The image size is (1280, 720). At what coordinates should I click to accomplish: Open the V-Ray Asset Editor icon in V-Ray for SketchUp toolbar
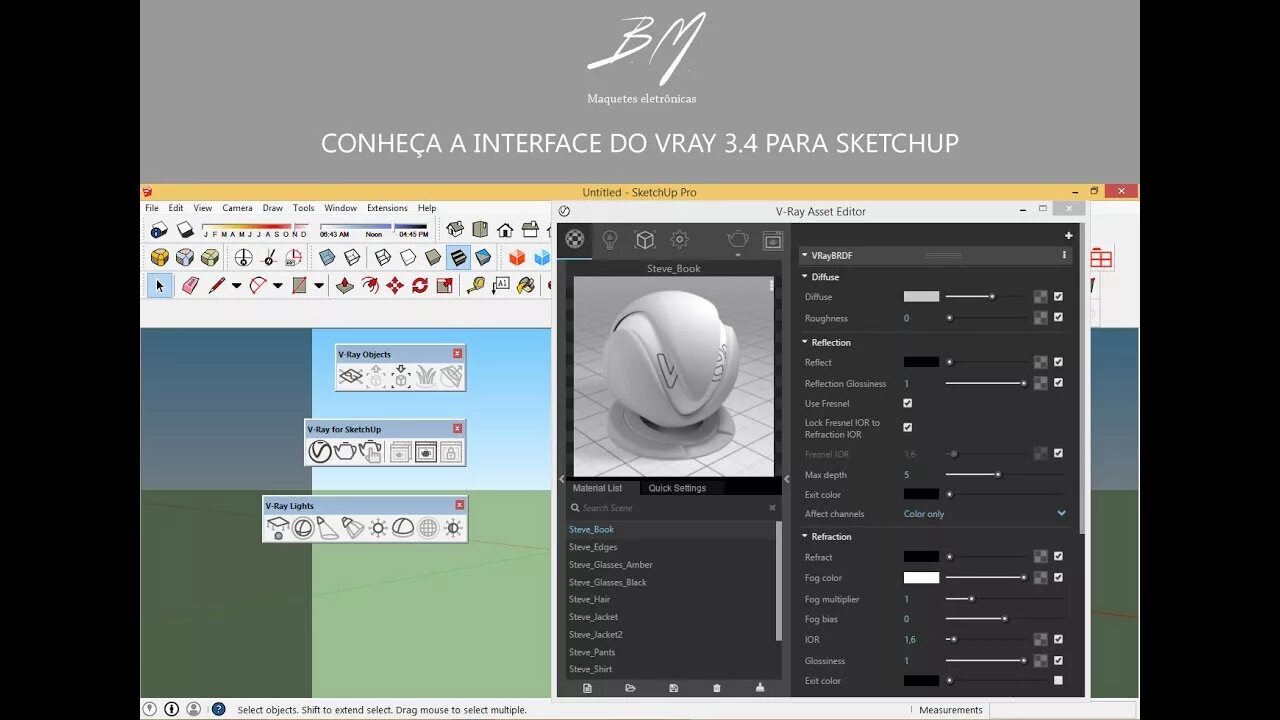pyautogui.click(x=320, y=452)
